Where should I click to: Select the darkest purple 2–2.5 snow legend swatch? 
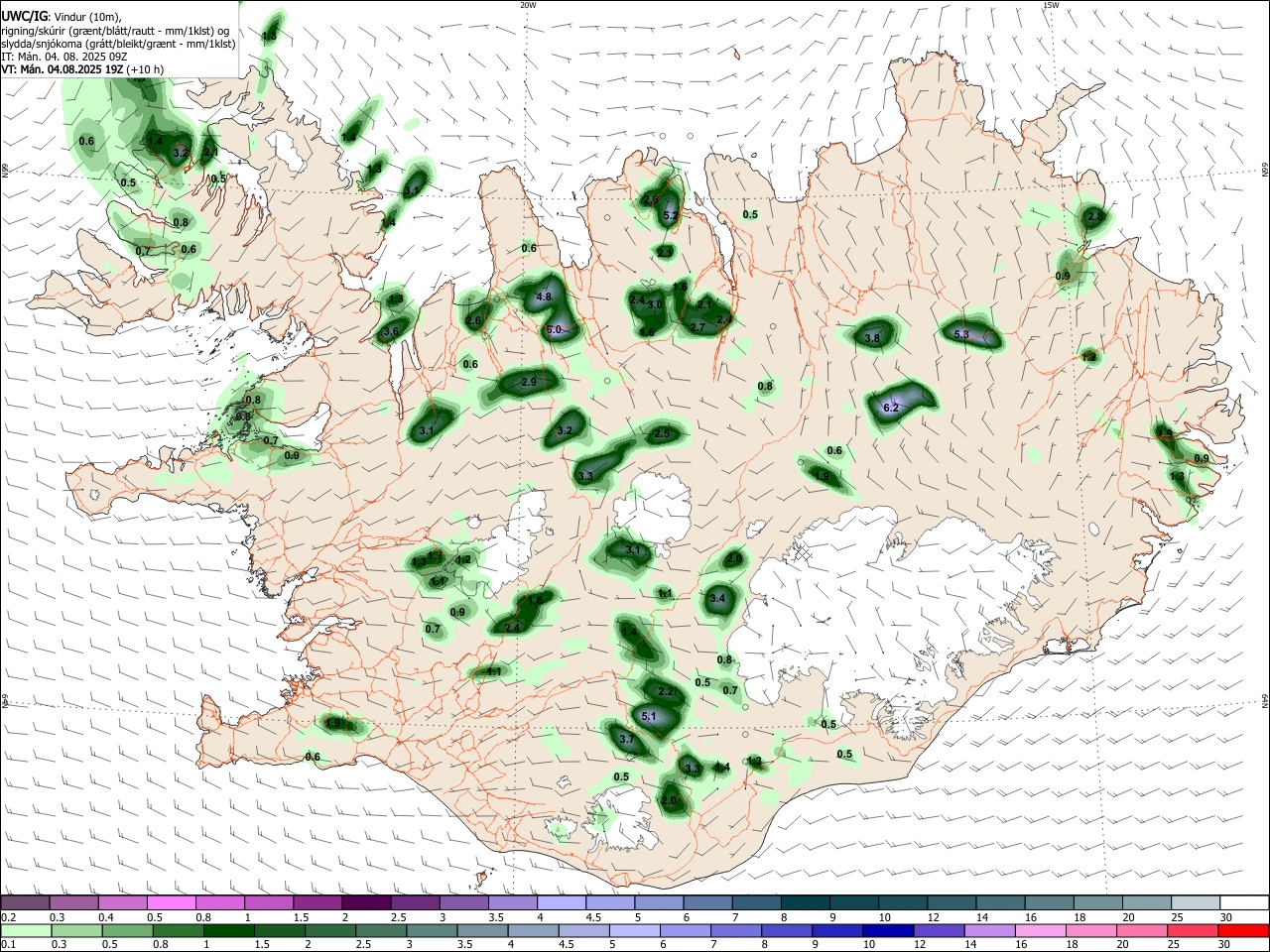point(366,903)
